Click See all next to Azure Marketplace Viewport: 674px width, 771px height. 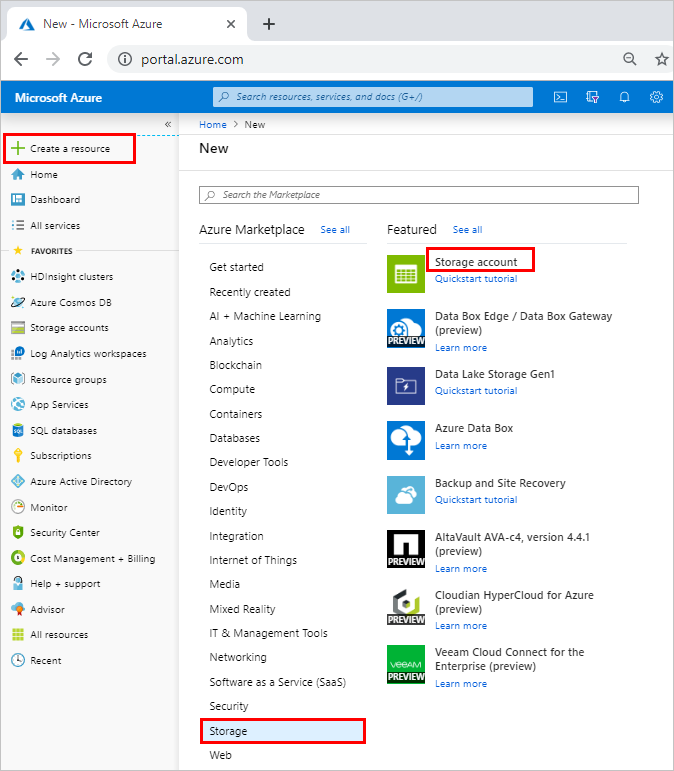(x=335, y=230)
